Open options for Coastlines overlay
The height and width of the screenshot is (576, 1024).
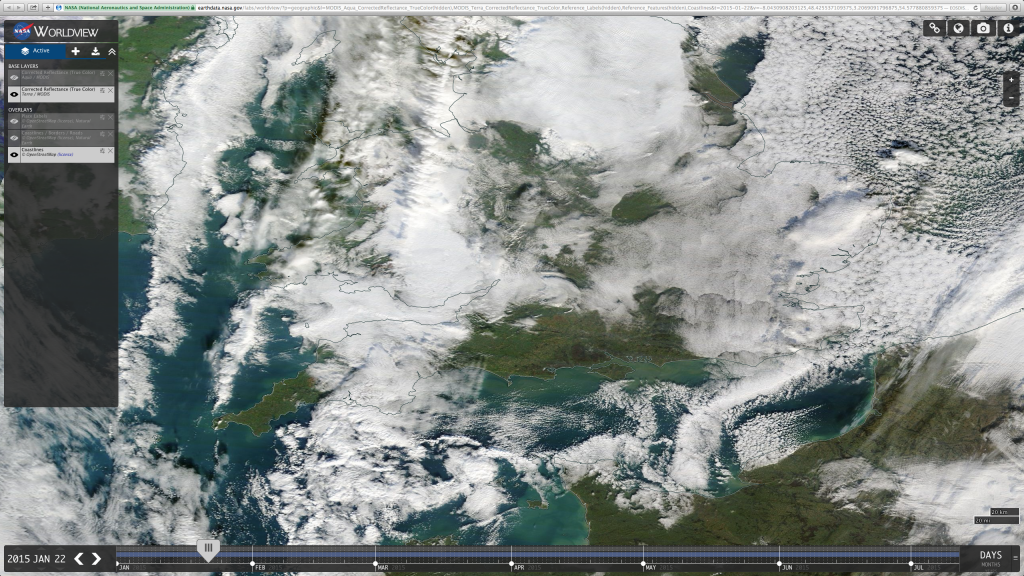point(103,151)
